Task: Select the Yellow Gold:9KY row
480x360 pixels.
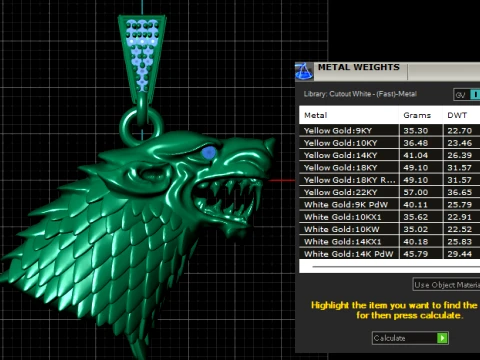Action: click(x=390, y=131)
